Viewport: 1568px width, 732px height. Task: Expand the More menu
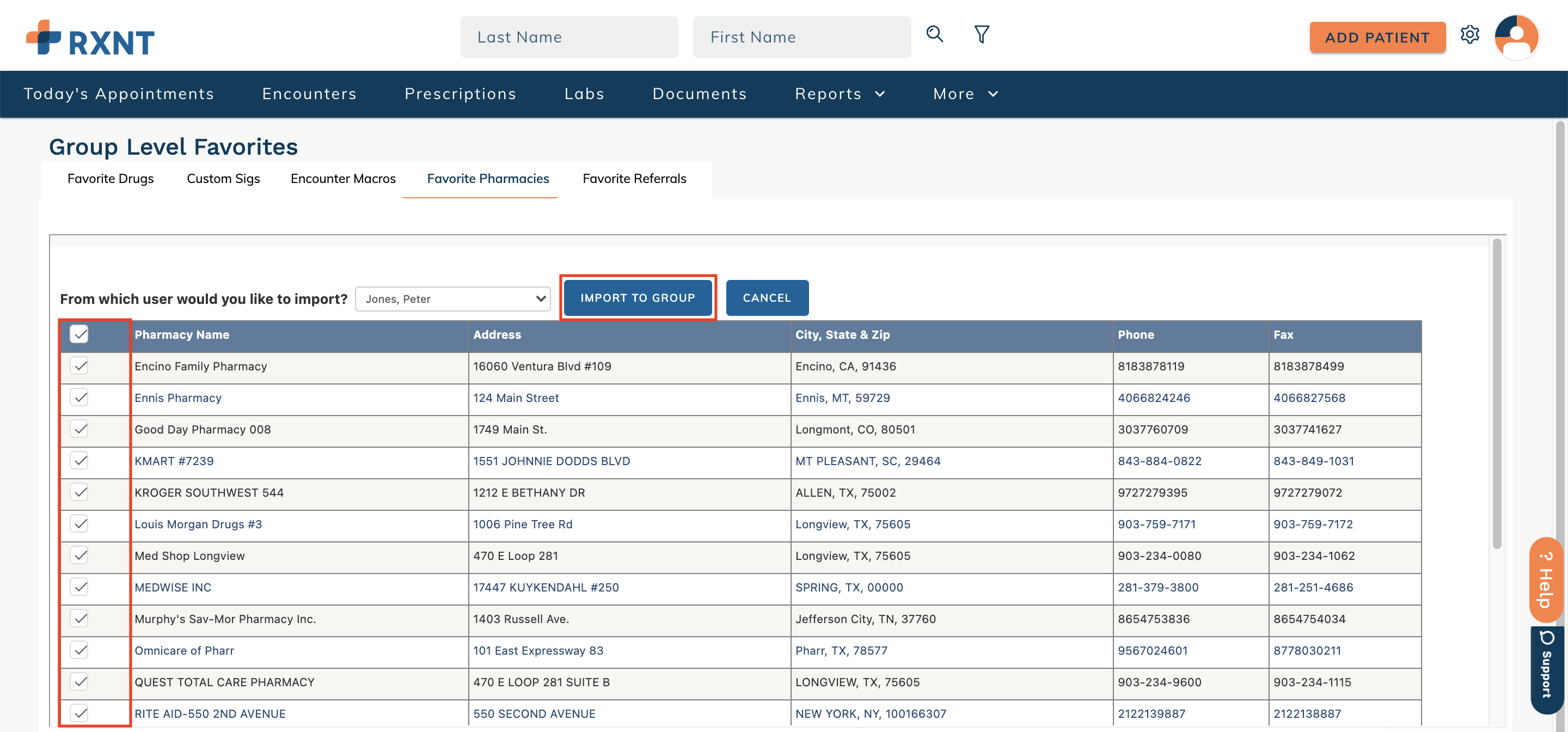coord(965,94)
